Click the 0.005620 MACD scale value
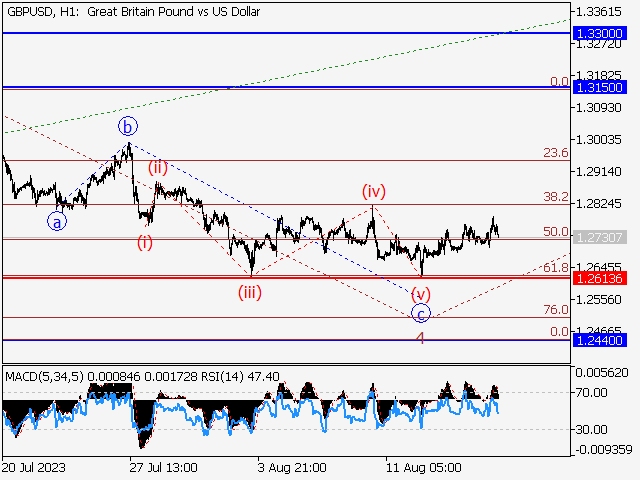The height and width of the screenshot is (480, 640). tap(602, 373)
